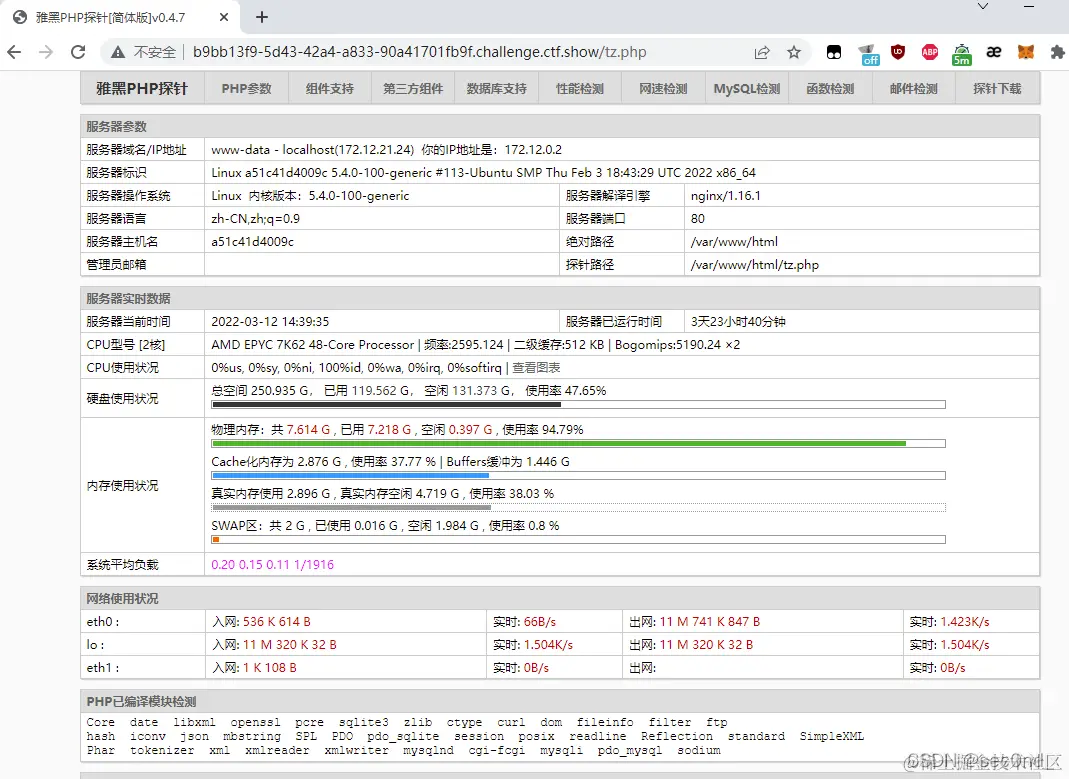The height and width of the screenshot is (779, 1069).
Task: Click the absolute path value '/var/www/html'
Action: tap(734, 241)
